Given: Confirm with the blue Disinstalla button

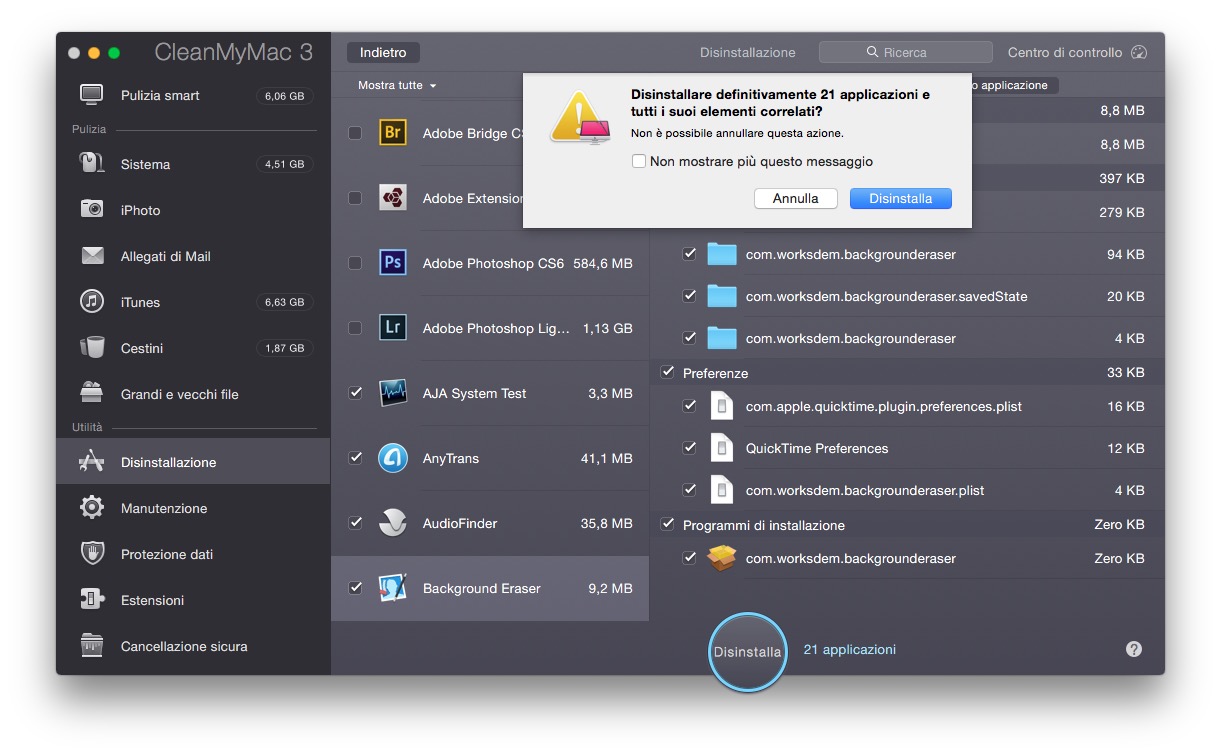Looking at the screenshot, I should pyautogui.click(x=901, y=198).
